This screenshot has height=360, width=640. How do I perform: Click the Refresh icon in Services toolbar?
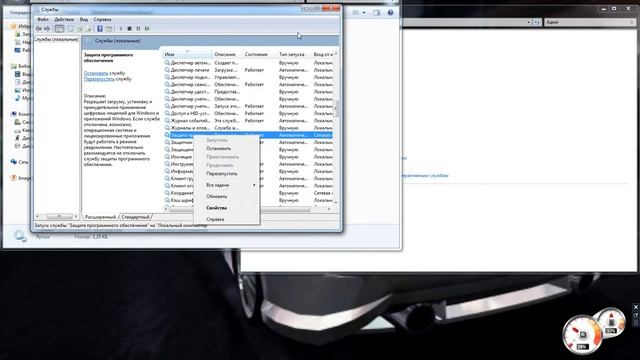(80, 29)
